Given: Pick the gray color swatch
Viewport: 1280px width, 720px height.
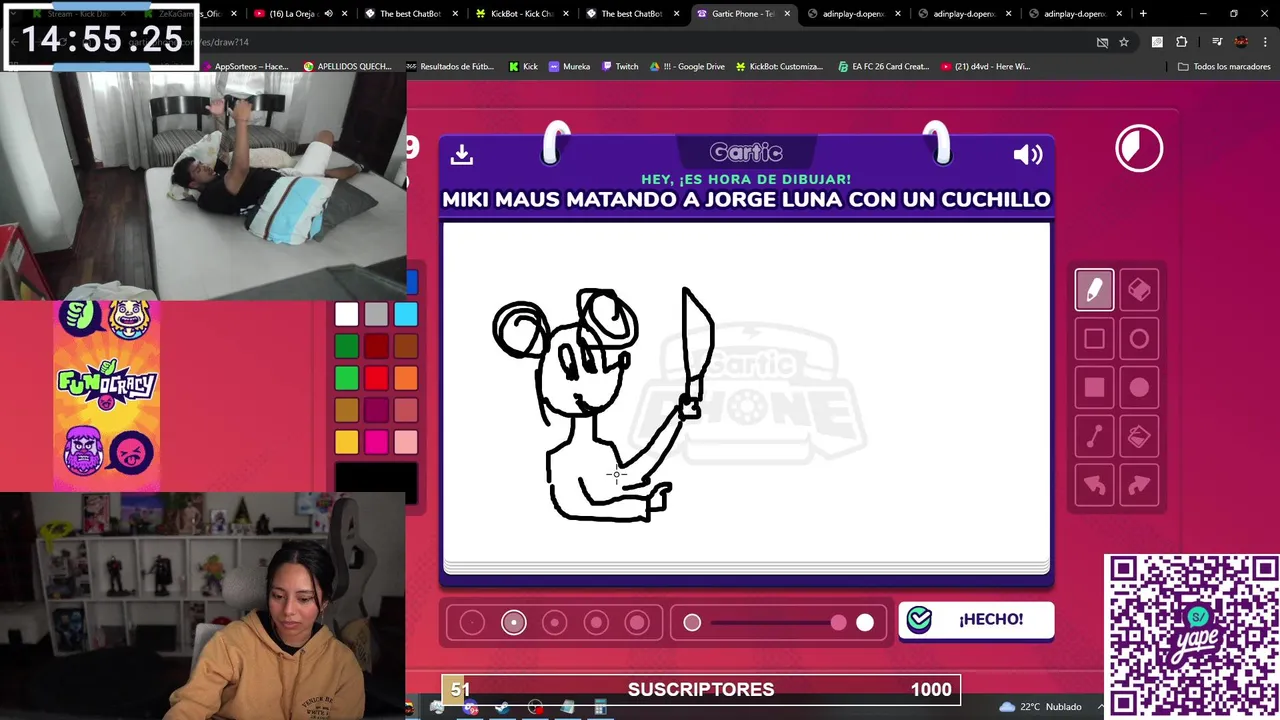Looking at the screenshot, I should (376, 315).
